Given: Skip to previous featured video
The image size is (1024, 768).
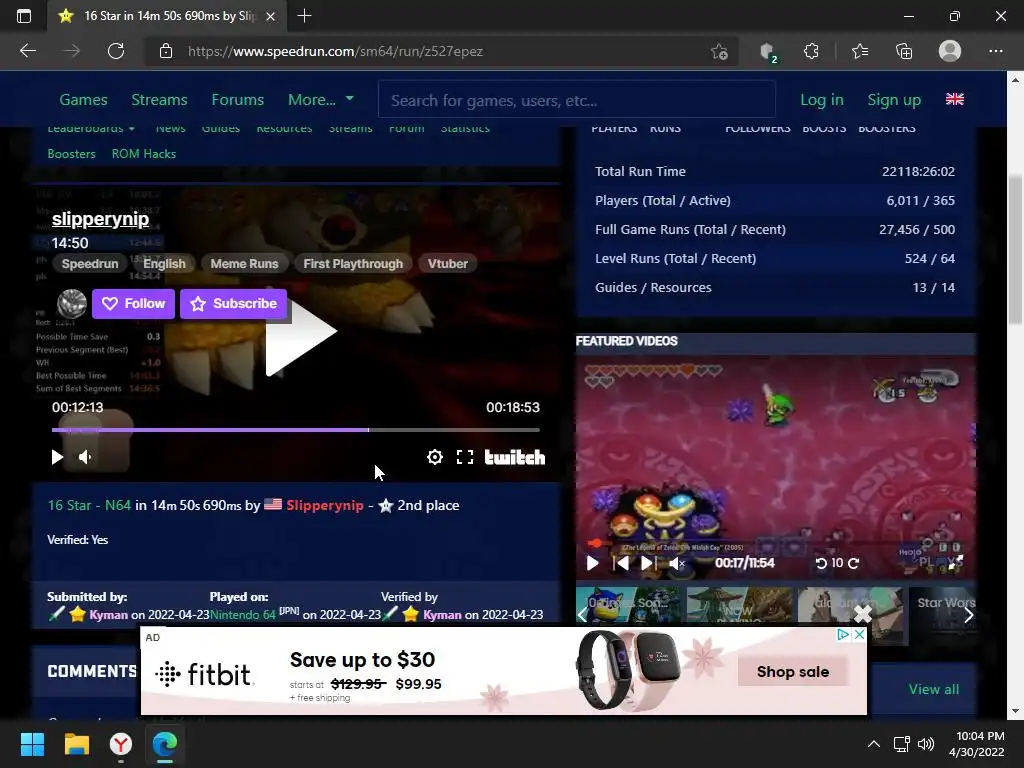Looking at the screenshot, I should pos(621,563).
